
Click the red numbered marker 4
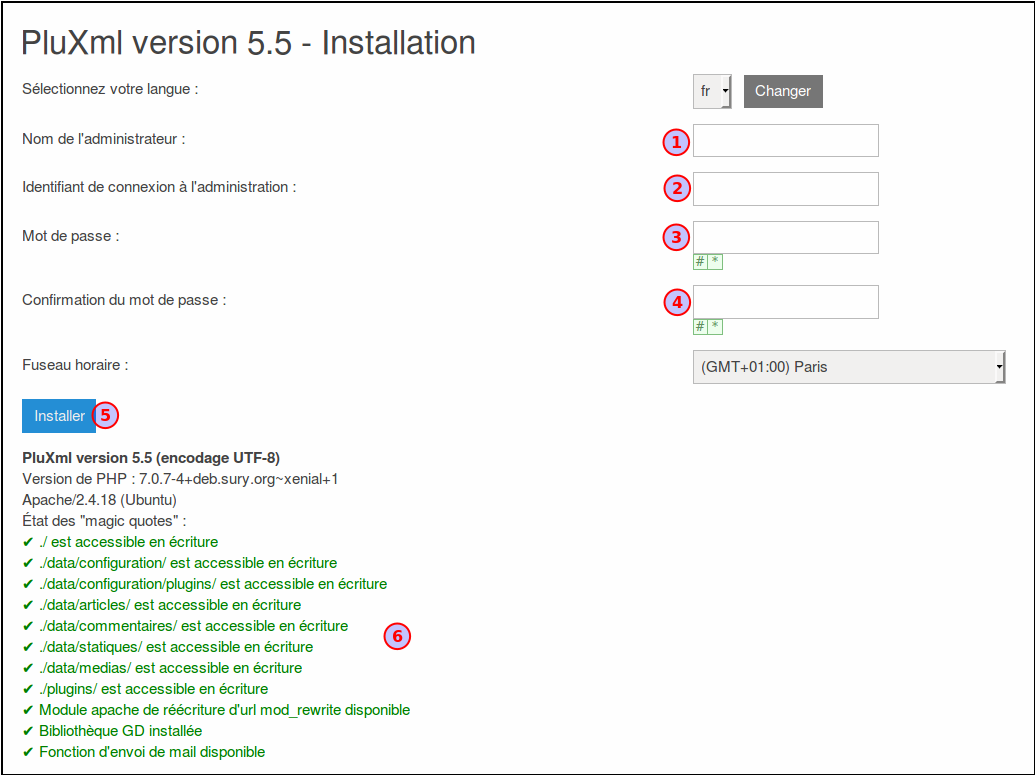click(x=677, y=301)
